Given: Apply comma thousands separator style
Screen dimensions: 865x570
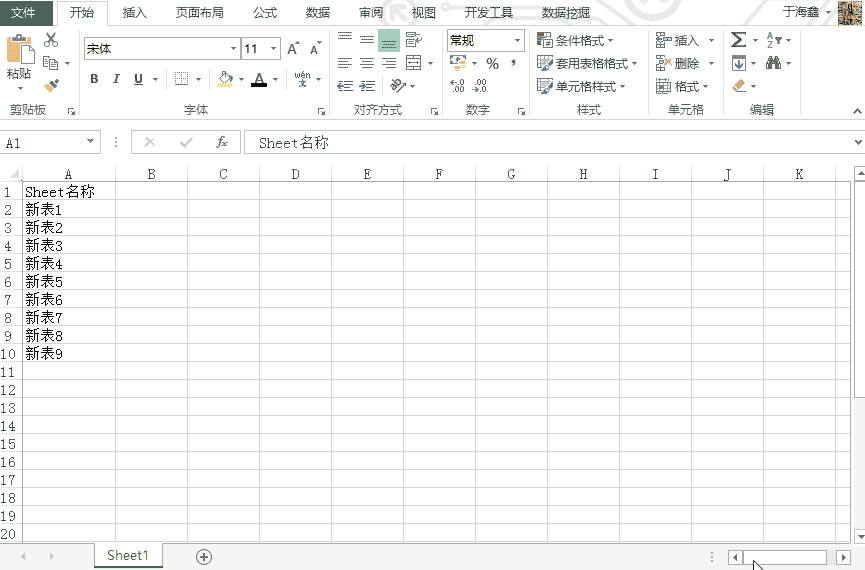Looking at the screenshot, I should (514, 62).
